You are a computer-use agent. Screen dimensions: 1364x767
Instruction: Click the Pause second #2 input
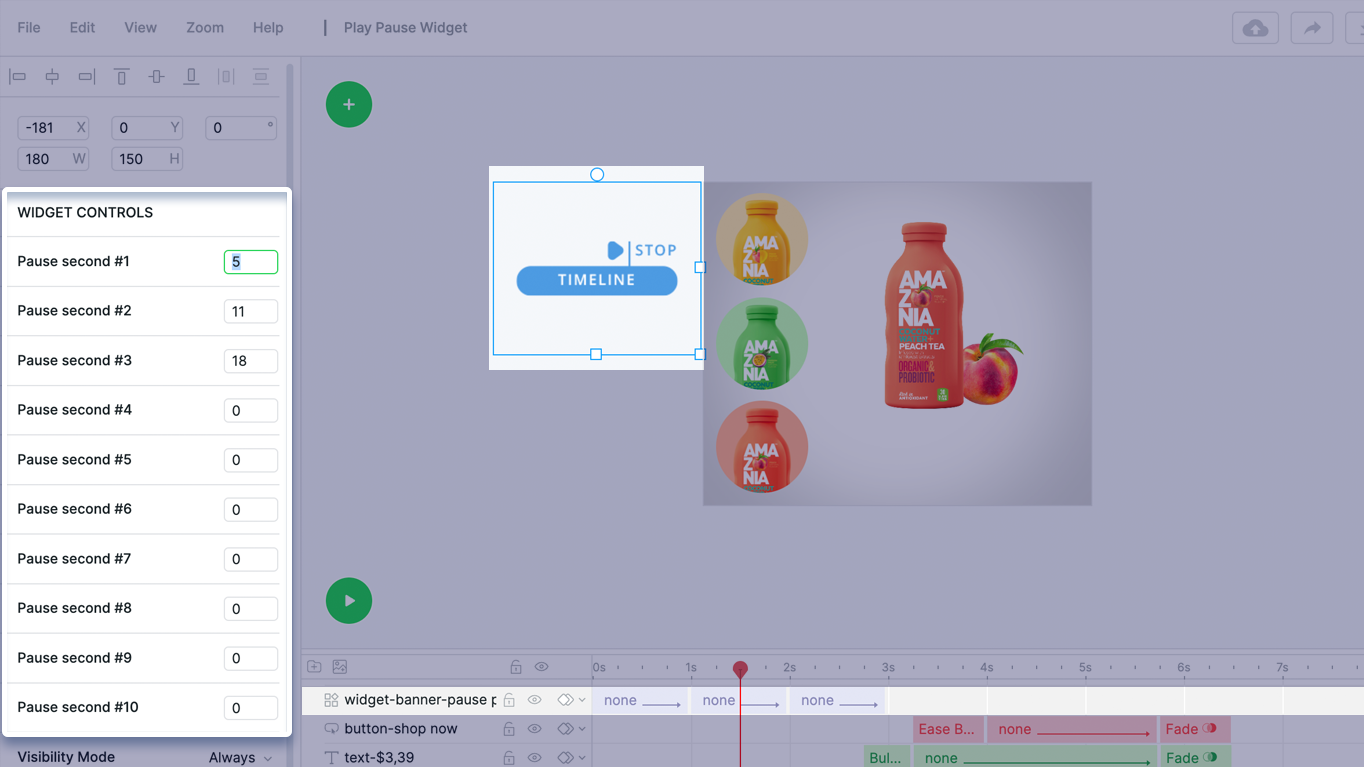point(251,311)
